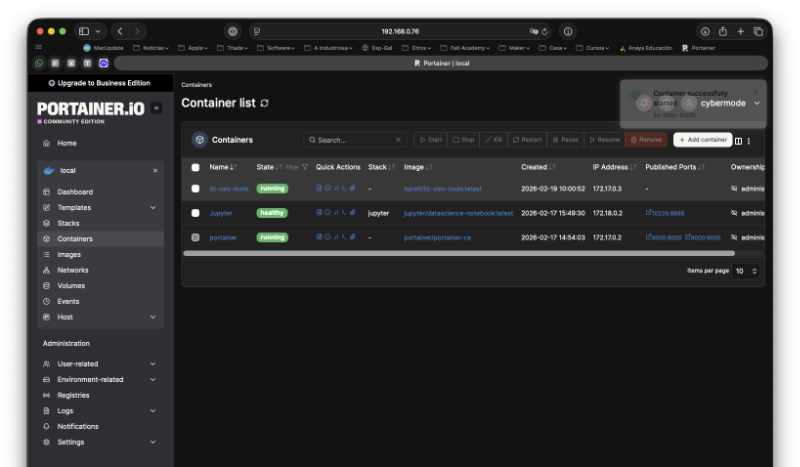This screenshot has height=467, width=800.
Task: Open the jupyter container name link
Action: 221,213
